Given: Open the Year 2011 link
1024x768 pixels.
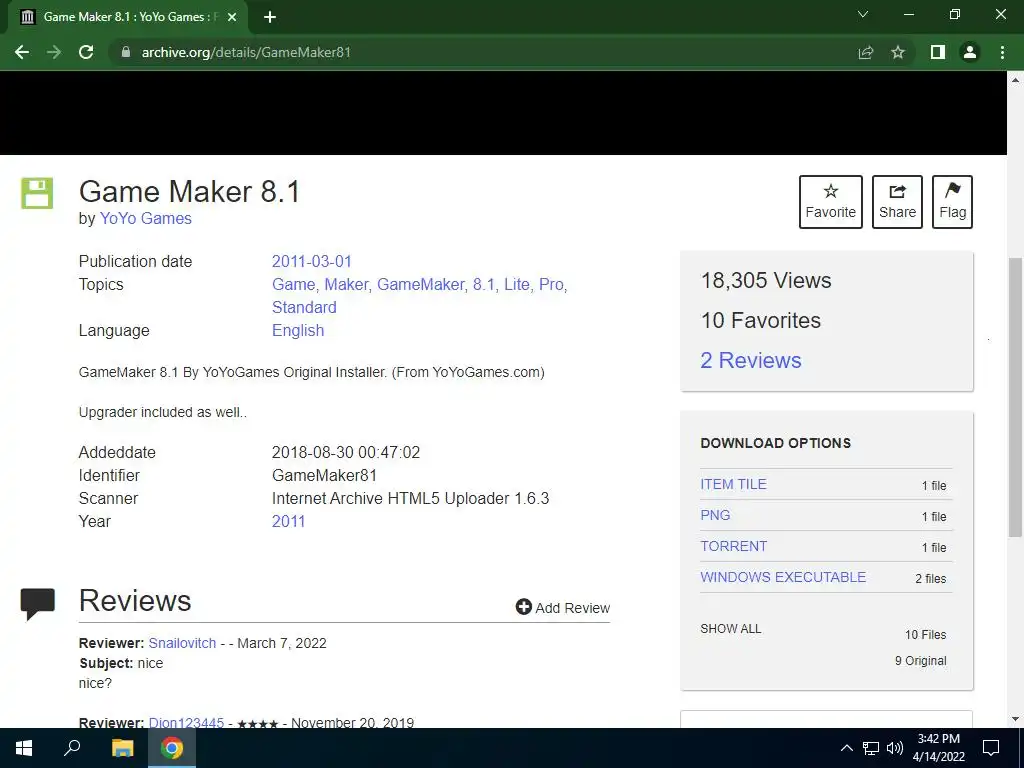Looking at the screenshot, I should [x=289, y=521].
